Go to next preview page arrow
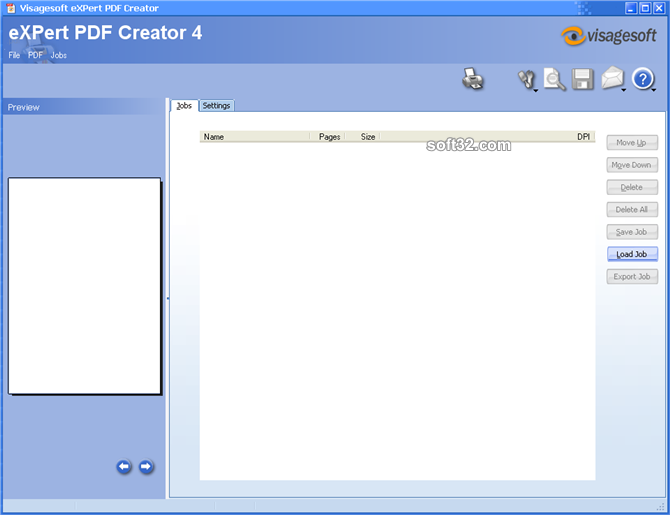This screenshot has height=515, width=670. click(146, 466)
